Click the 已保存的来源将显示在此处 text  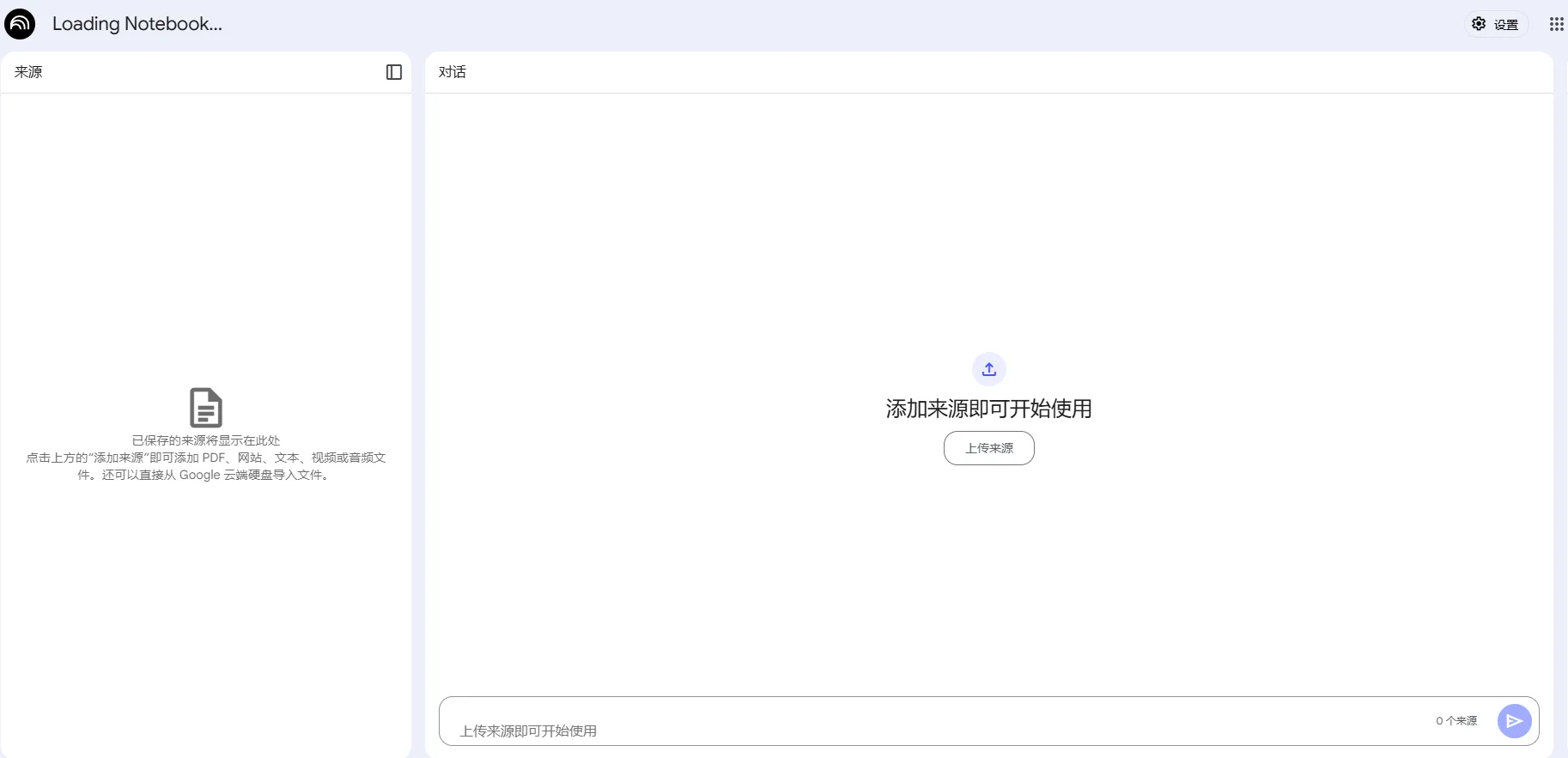coord(206,440)
